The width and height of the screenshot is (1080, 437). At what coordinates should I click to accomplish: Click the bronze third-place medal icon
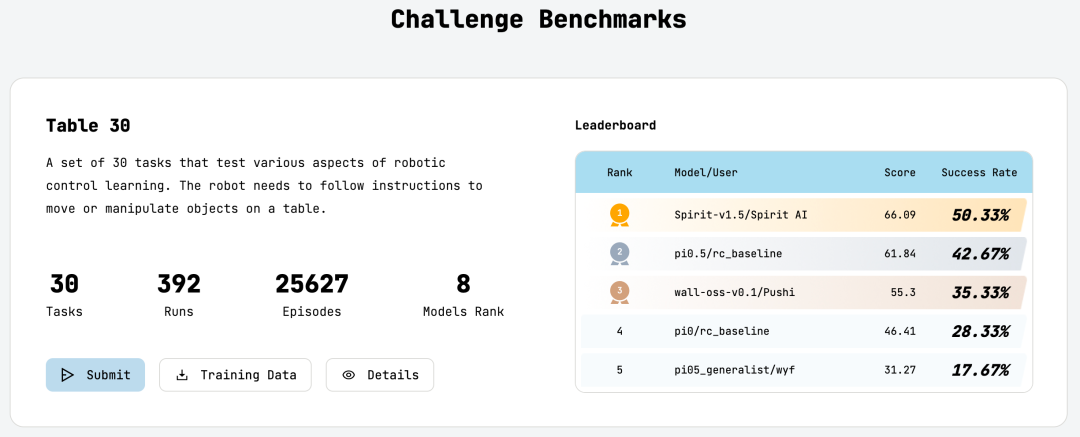tap(619, 292)
